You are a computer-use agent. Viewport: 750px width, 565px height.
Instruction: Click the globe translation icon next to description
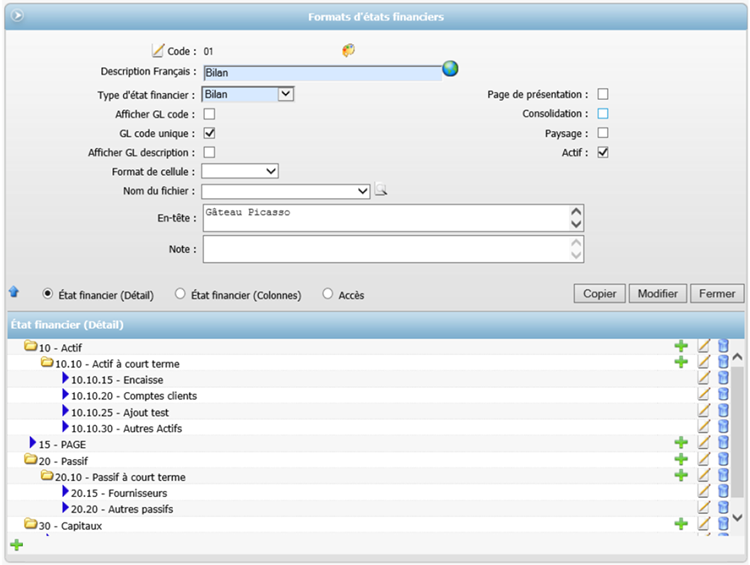[450, 69]
